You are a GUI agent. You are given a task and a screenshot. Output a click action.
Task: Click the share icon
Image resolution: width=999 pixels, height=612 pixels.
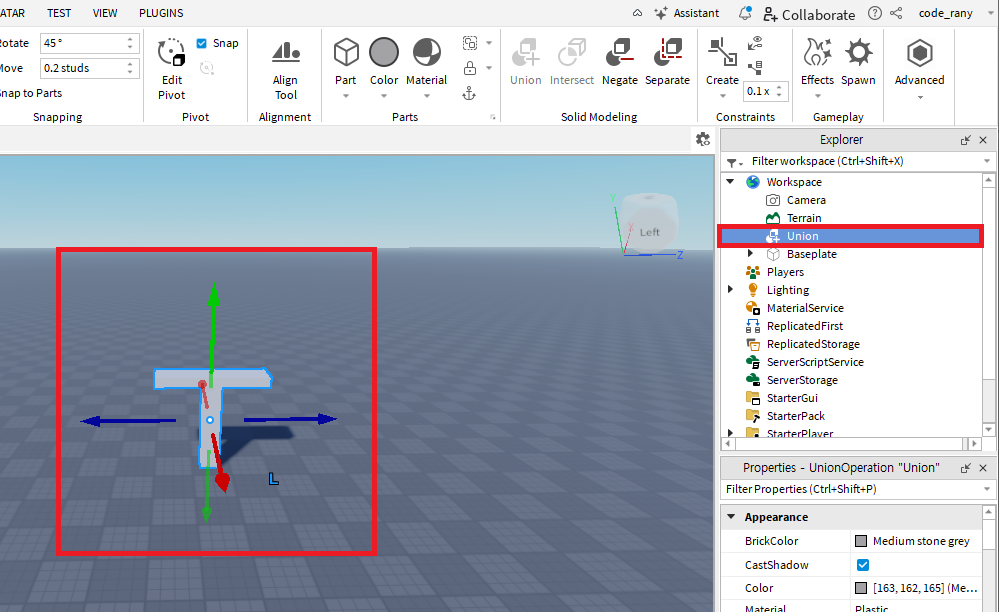coord(896,13)
